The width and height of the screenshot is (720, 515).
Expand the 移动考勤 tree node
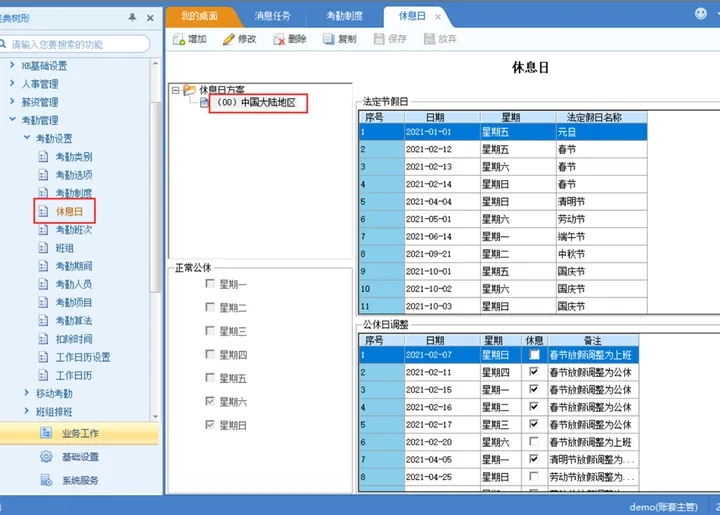click(27, 392)
